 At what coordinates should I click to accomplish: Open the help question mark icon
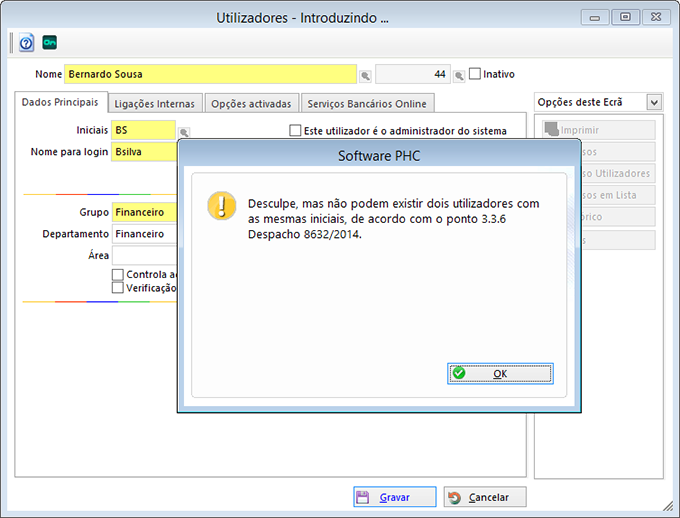tap(26, 43)
